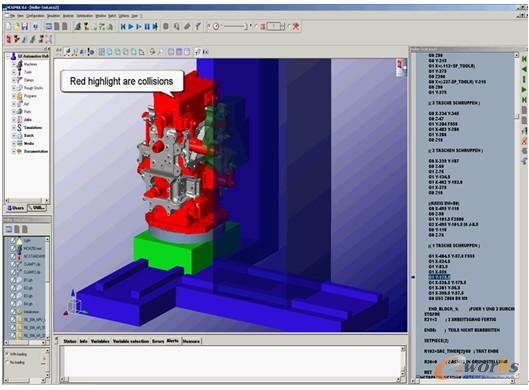Switch to the Variables tab

100,341
